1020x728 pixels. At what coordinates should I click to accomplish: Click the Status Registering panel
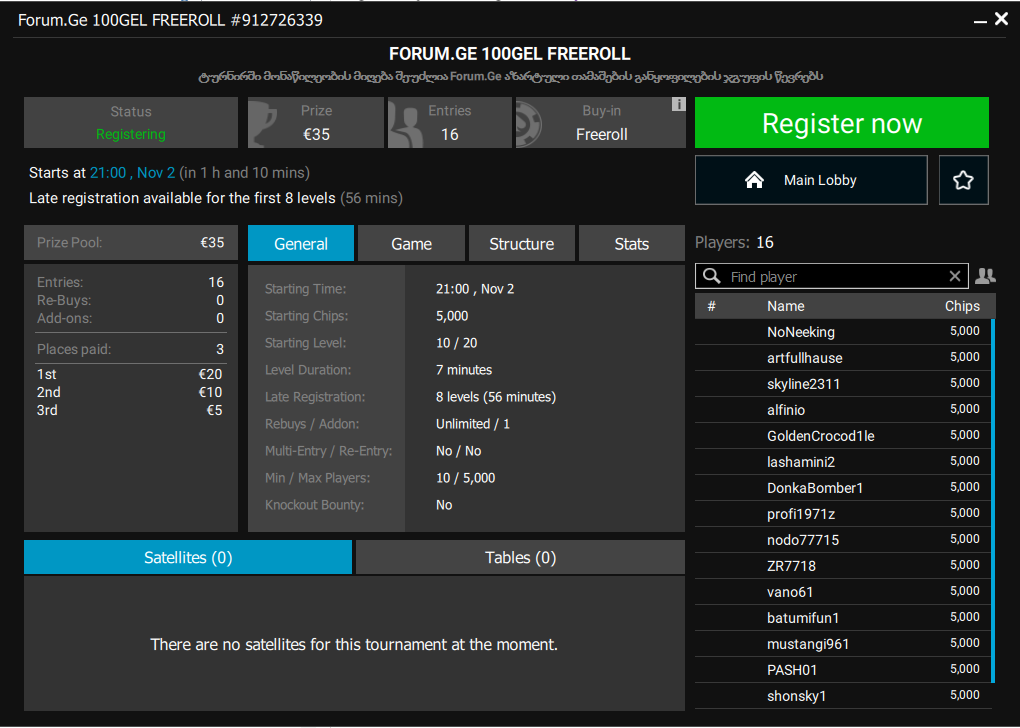131,123
